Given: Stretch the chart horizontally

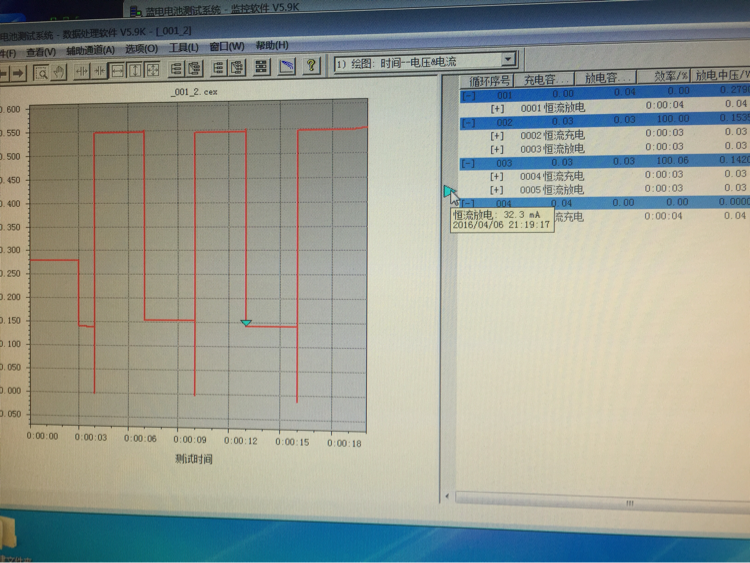Looking at the screenshot, I should coord(82,72).
